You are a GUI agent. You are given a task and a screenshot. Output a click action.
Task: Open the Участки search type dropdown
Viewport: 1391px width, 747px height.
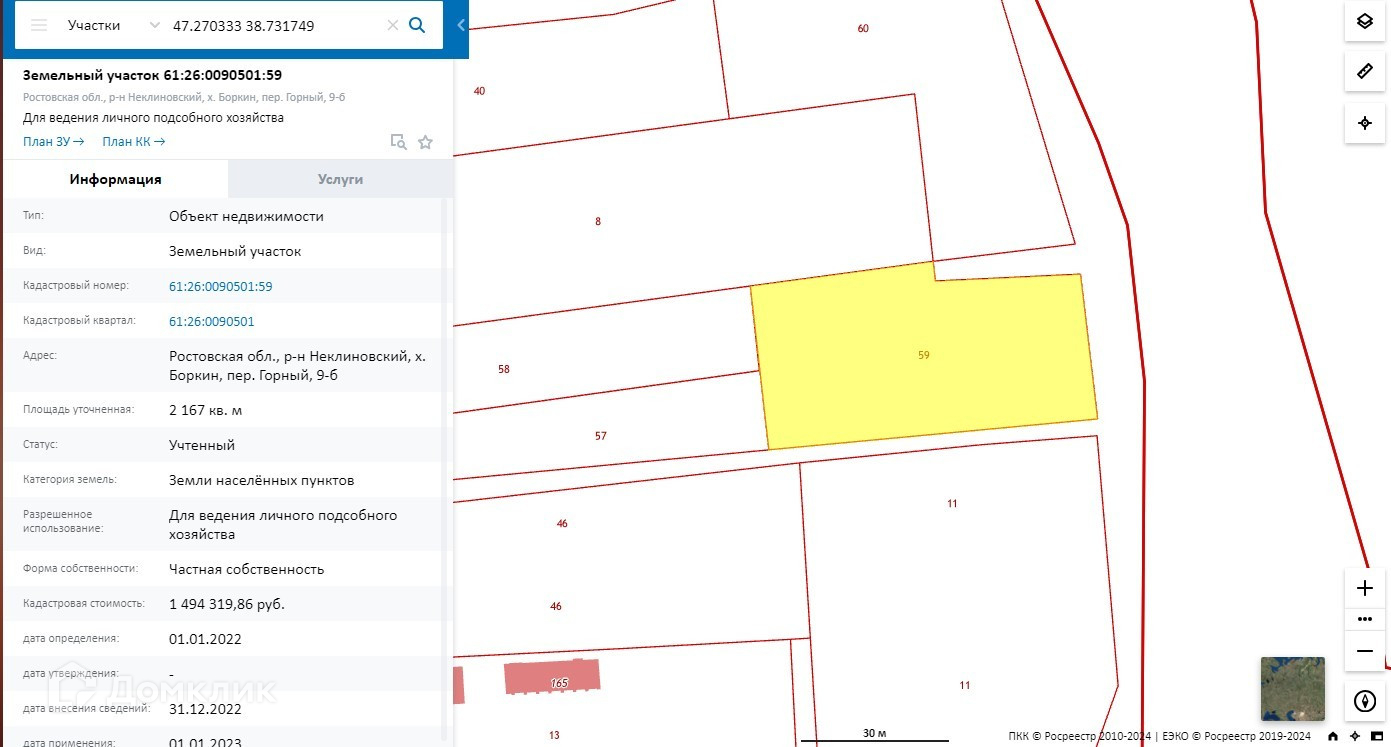click(113, 25)
